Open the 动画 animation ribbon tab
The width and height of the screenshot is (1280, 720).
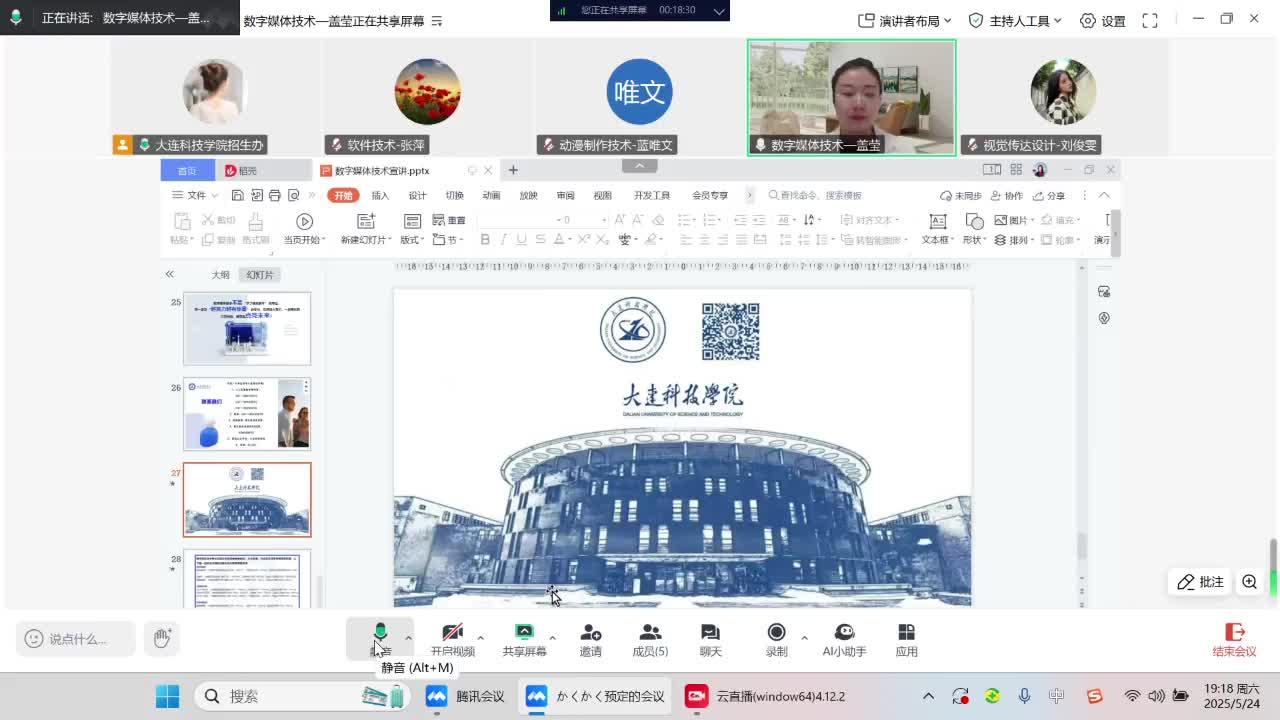point(491,195)
